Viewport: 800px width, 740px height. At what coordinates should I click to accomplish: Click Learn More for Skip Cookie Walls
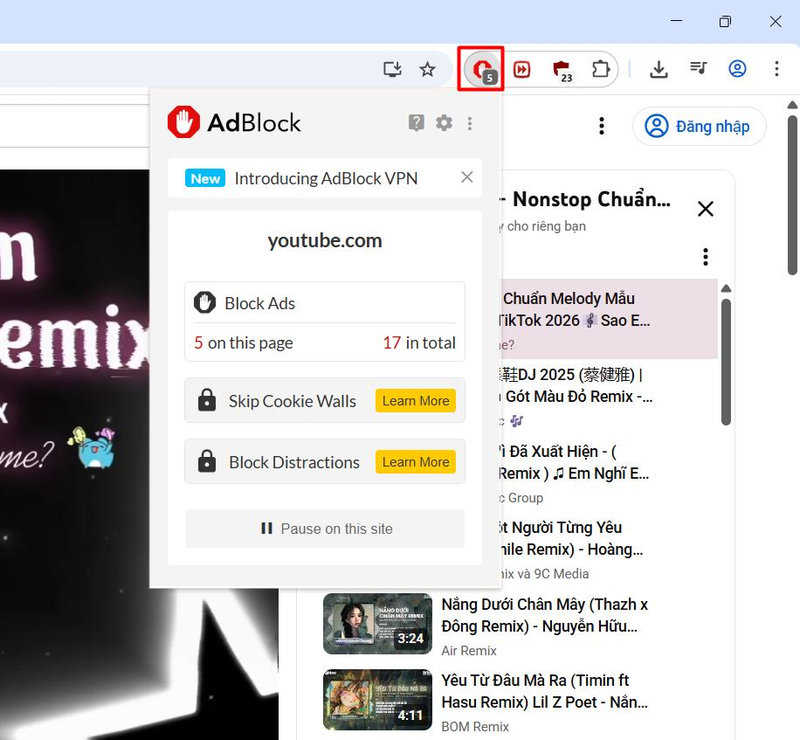coord(415,401)
